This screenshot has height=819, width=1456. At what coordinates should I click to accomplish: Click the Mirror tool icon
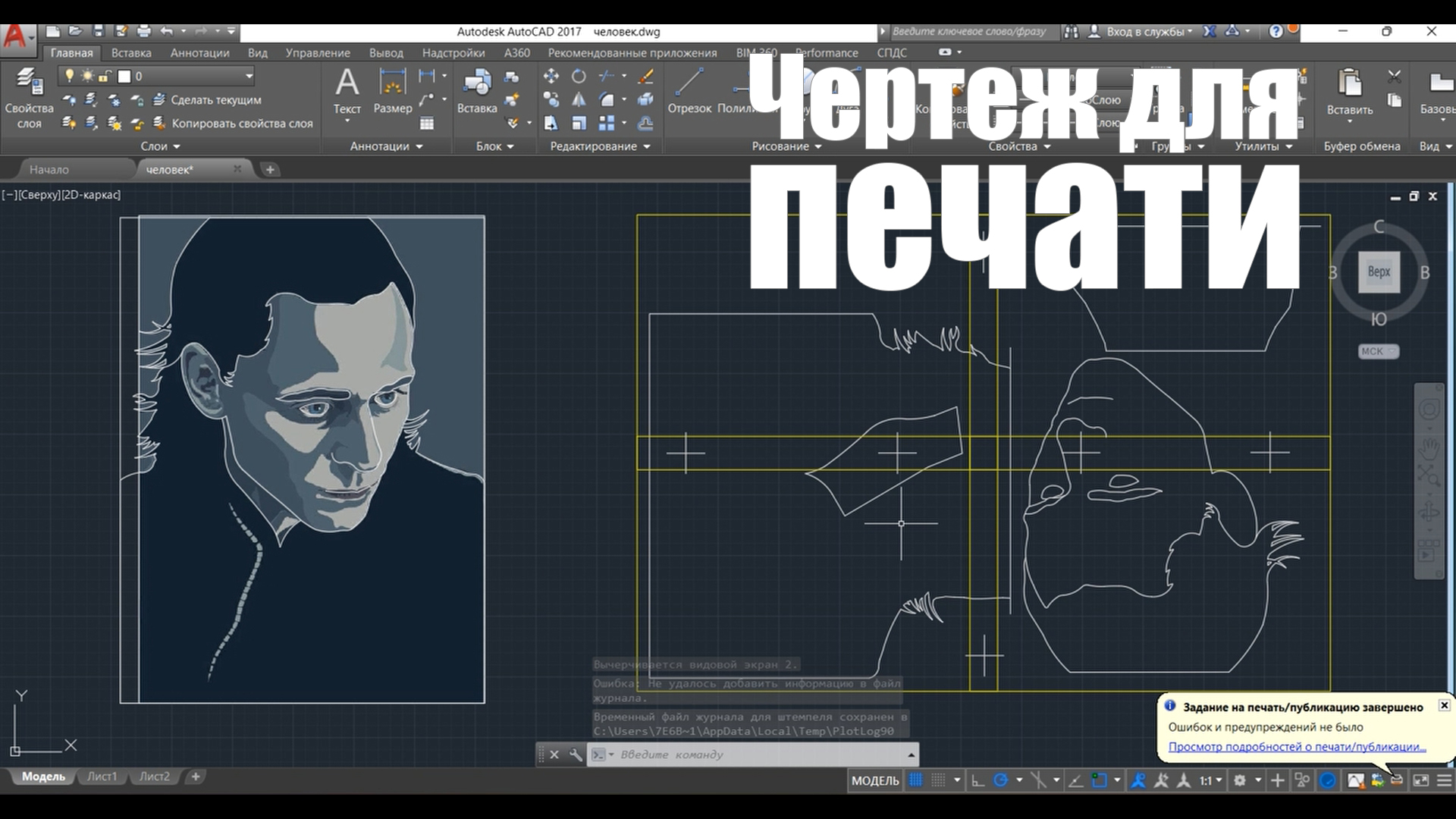(x=579, y=99)
